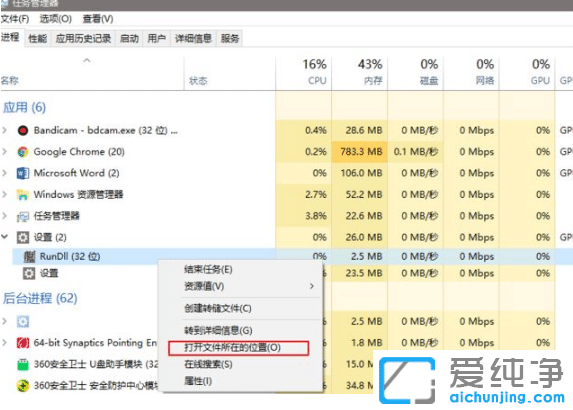573x410 pixels.
Task: Expand the Bandicam process group
Action: click(4, 130)
